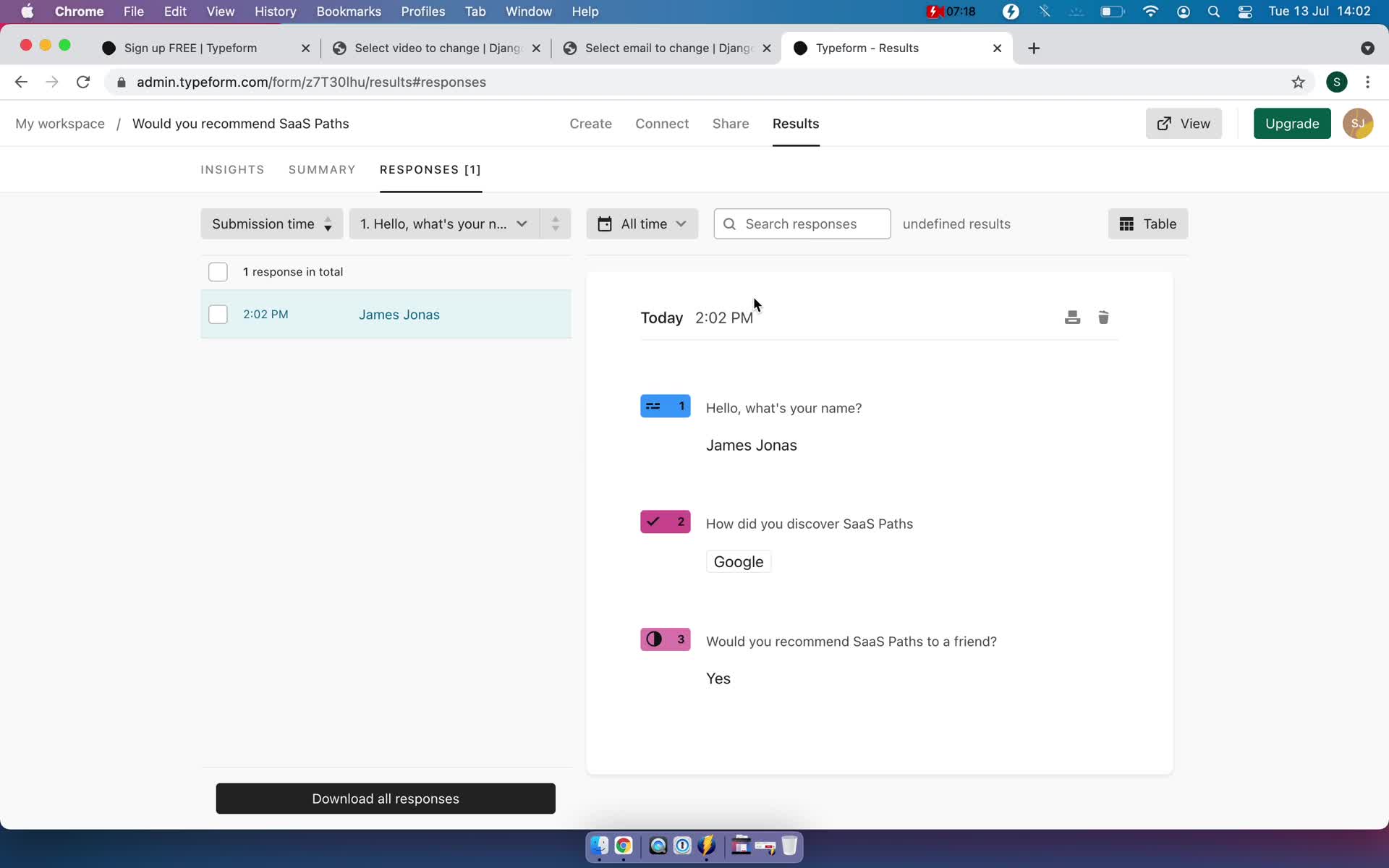Switch to the INSIGHTS tab
The height and width of the screenshot is (868, 1389).
[232, 169]
